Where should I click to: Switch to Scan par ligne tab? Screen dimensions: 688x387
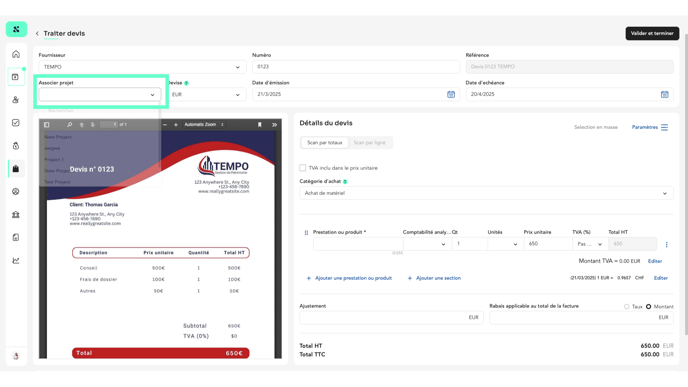point(369,143)
